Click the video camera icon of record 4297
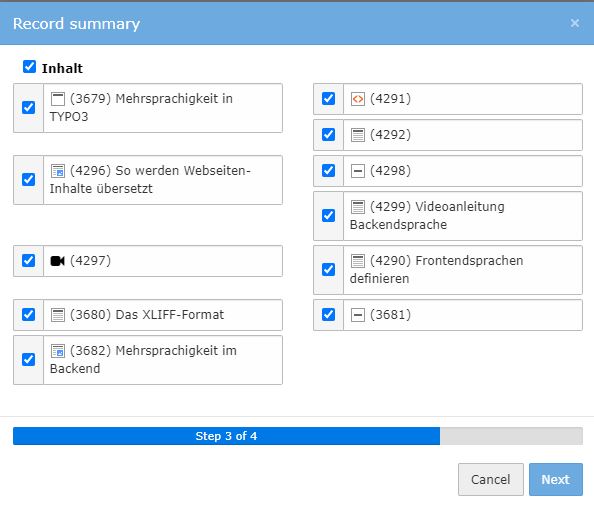This screenshot has width=594, height=505. [58, 261]
